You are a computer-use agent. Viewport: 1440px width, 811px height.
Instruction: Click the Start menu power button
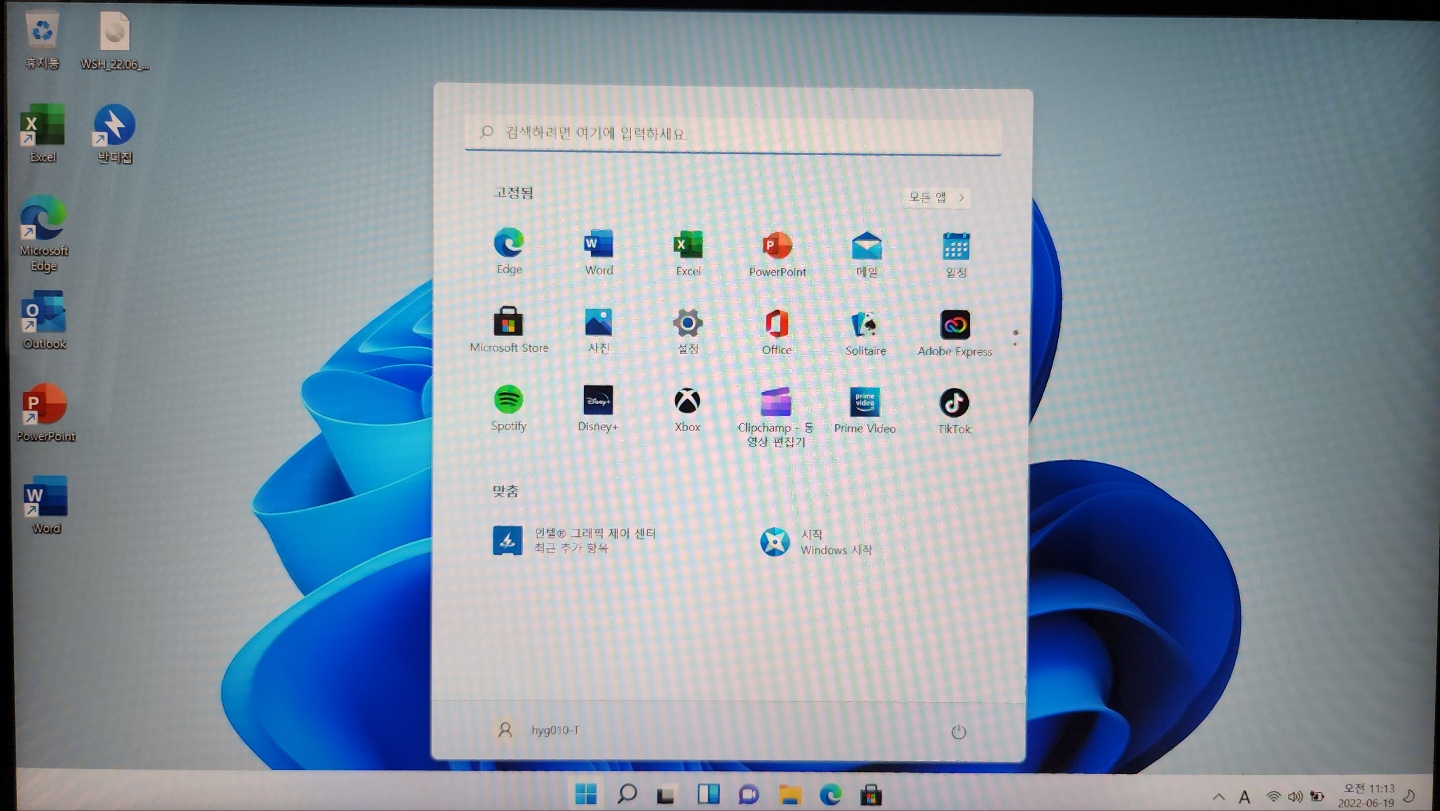[x=958, y=732]
